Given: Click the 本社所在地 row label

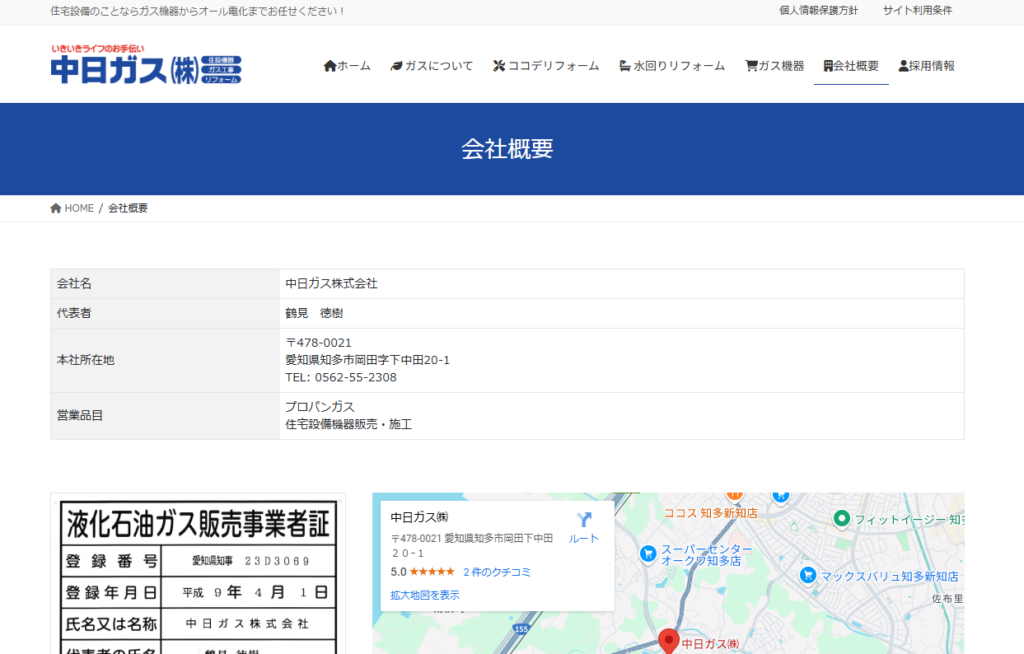Looking at the screenshot, I should (86, 360).
